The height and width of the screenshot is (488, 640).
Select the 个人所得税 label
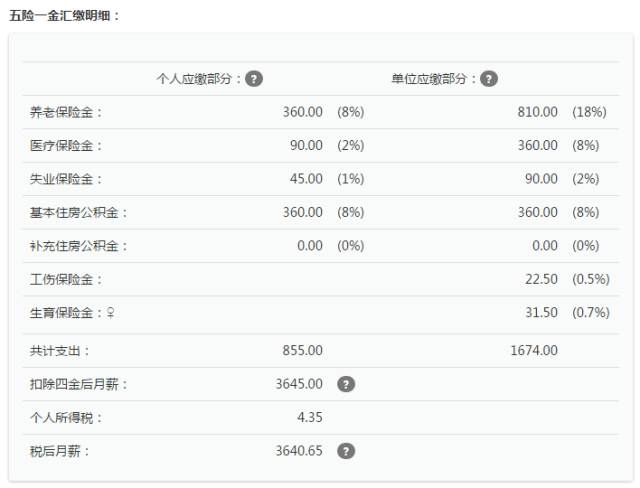tap(65, 417)
